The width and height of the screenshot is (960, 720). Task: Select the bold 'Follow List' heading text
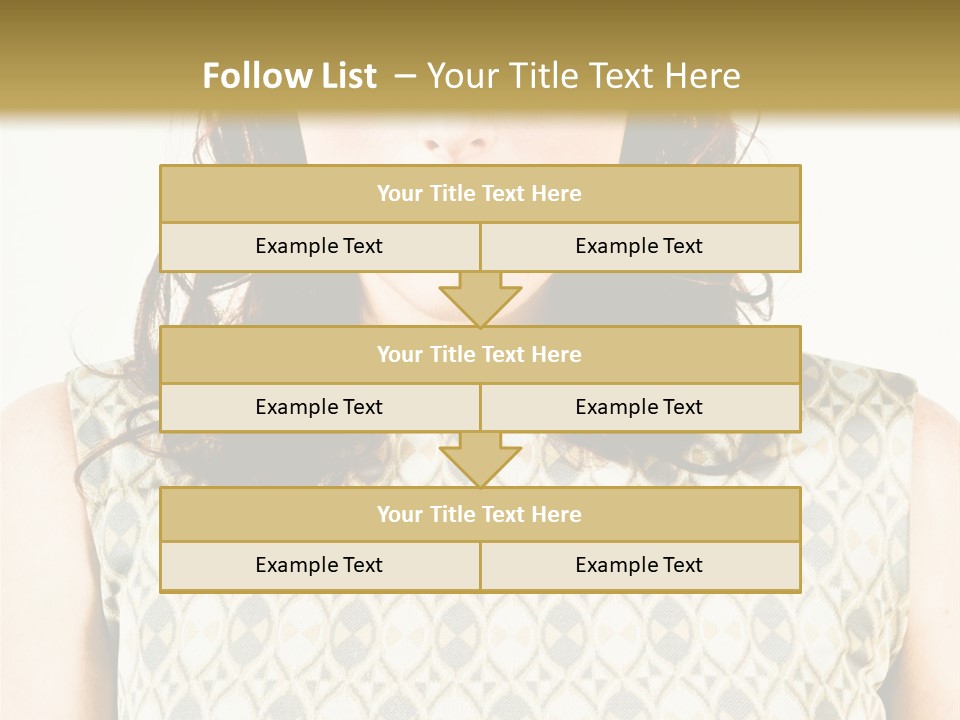point(290,76)
